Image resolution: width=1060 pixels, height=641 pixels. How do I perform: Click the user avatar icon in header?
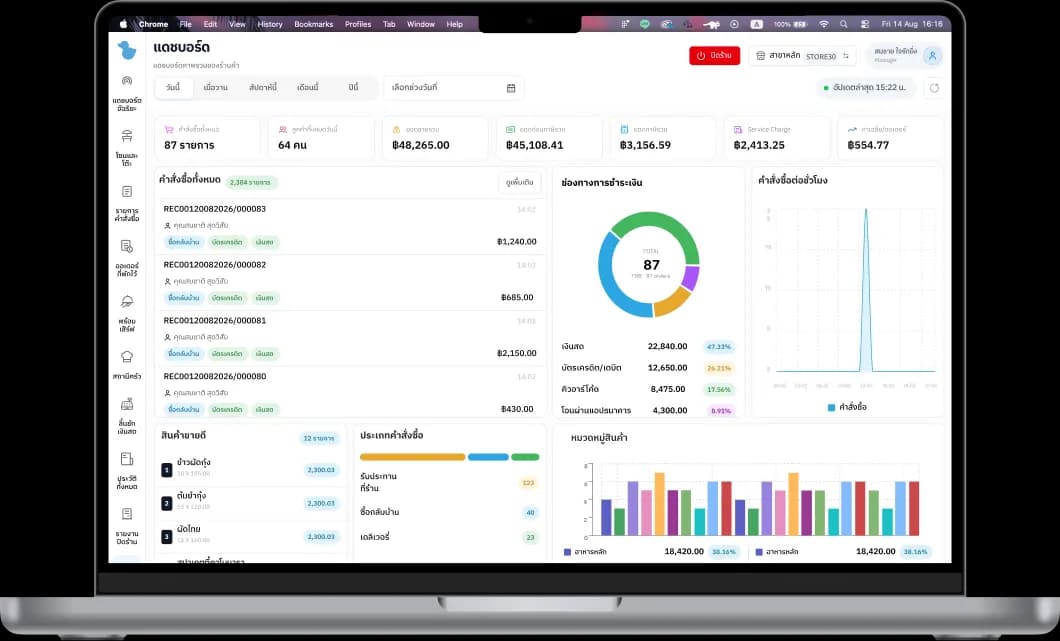pos(932,55)
